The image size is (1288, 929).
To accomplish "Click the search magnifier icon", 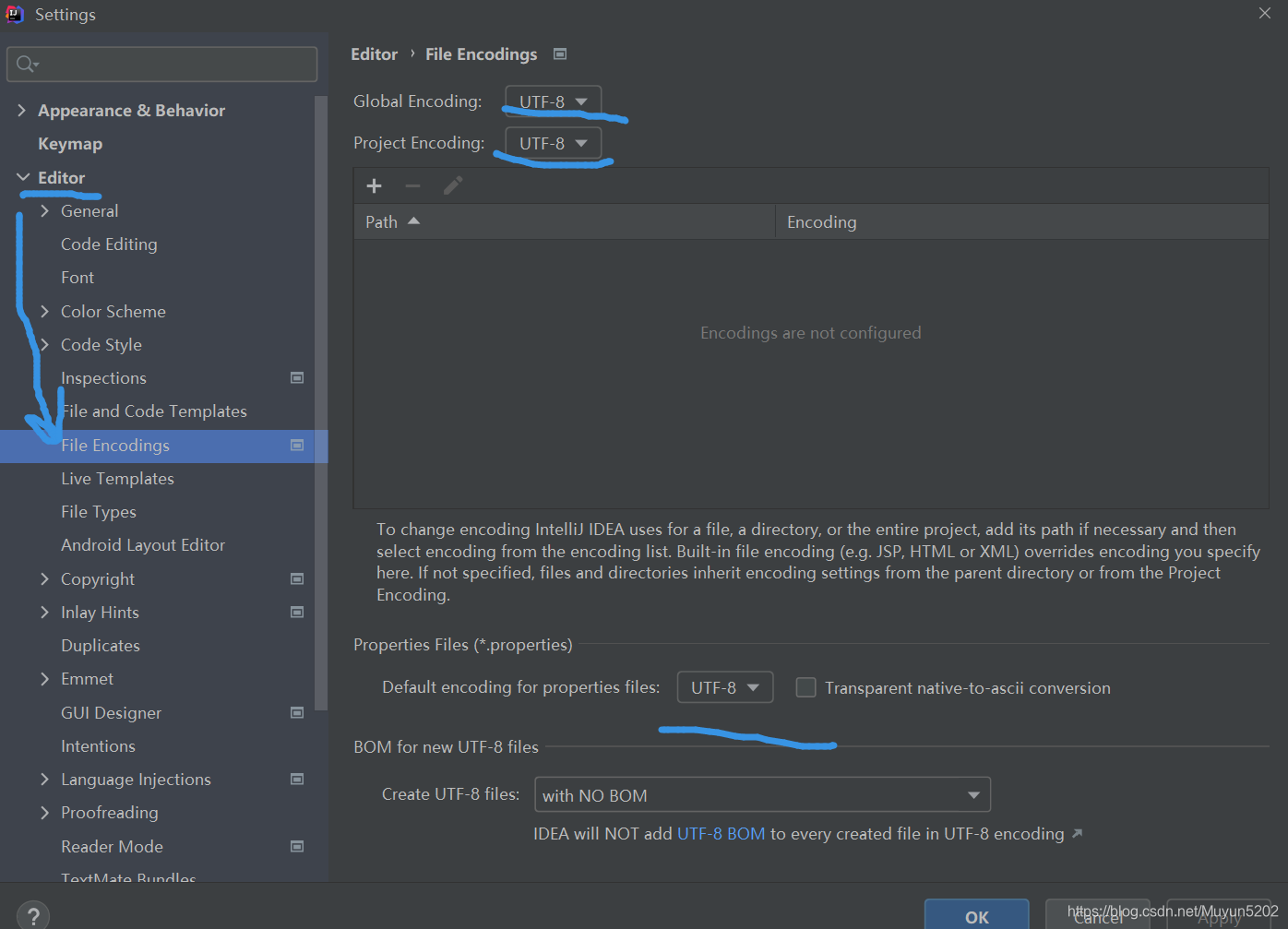I will 27,64.
